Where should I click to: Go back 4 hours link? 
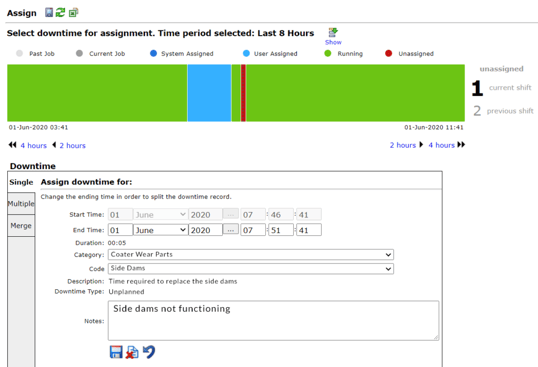33,145
